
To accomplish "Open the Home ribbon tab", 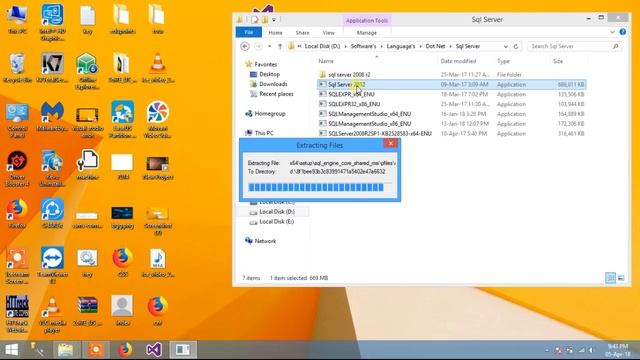I will pyautogui.click(x=276, y=33).
